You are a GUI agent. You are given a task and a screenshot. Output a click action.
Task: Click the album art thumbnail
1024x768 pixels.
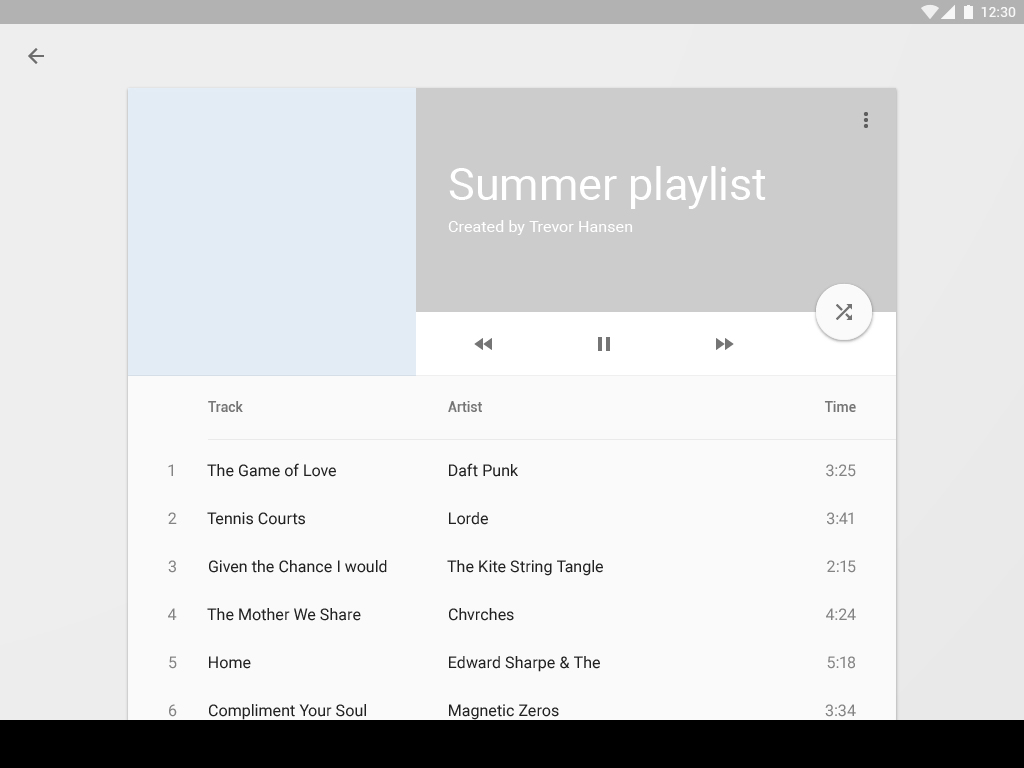point(272,232)
